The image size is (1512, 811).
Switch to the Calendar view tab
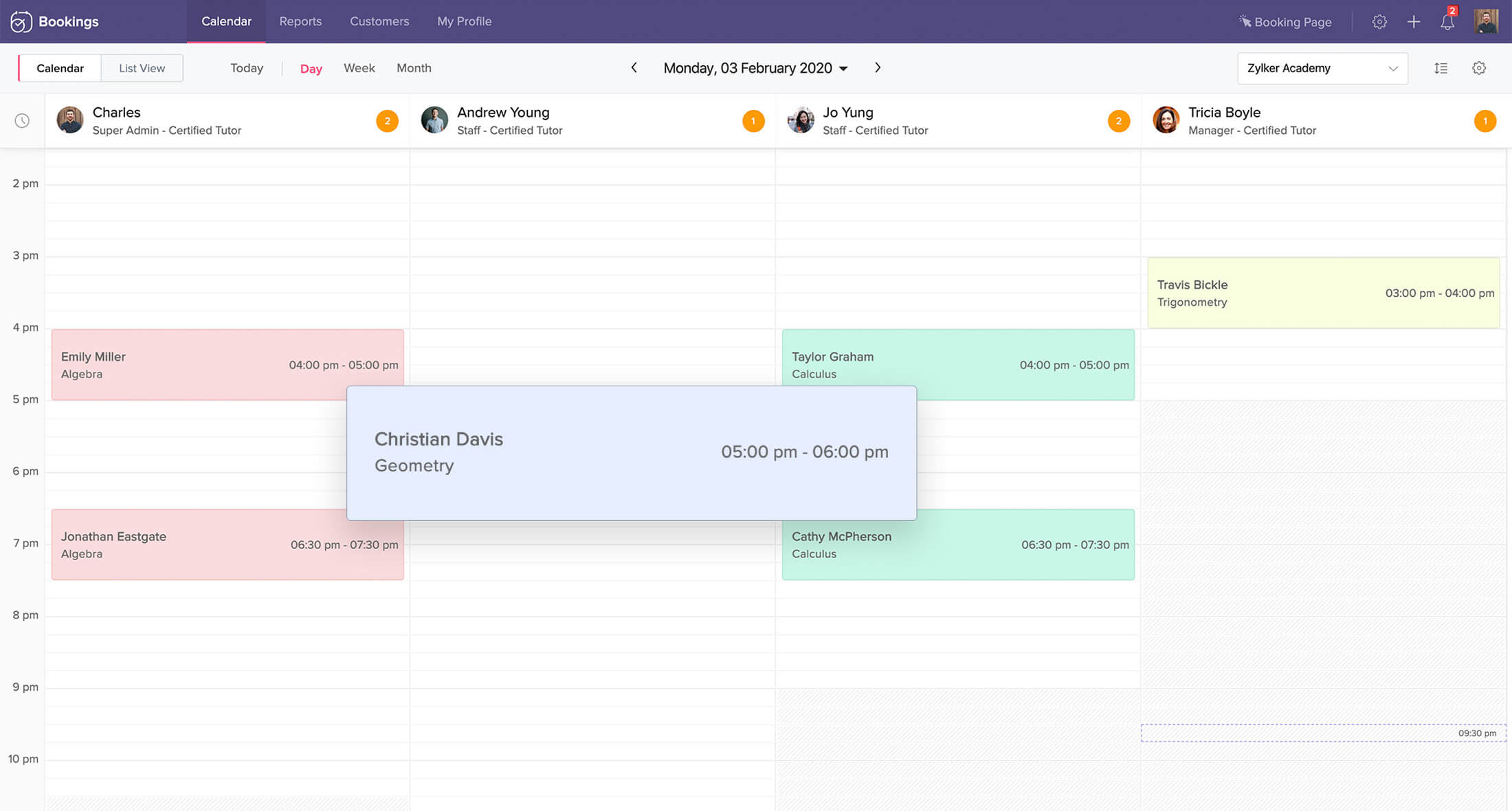point(60,67)
